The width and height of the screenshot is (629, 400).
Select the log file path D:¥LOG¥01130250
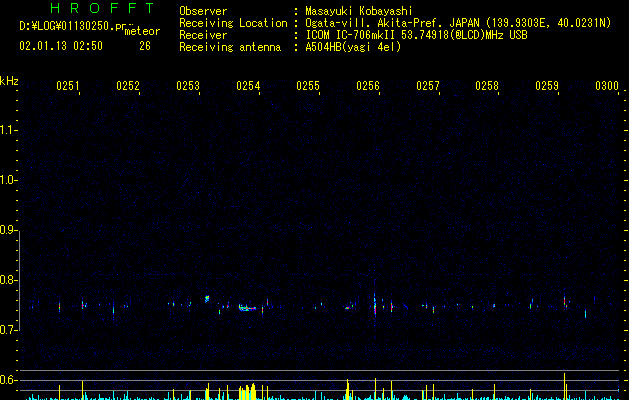pyautogui.click(x=78, y=26)
